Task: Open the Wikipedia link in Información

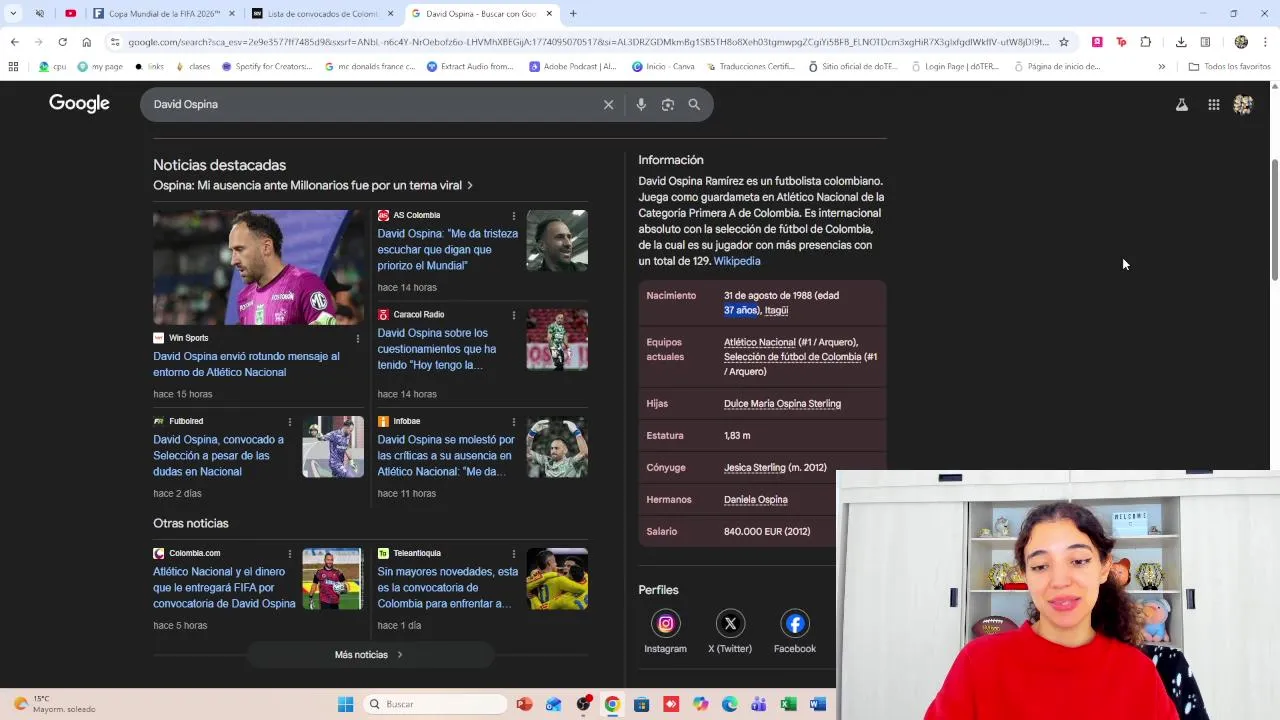Action: click(737, 261)
